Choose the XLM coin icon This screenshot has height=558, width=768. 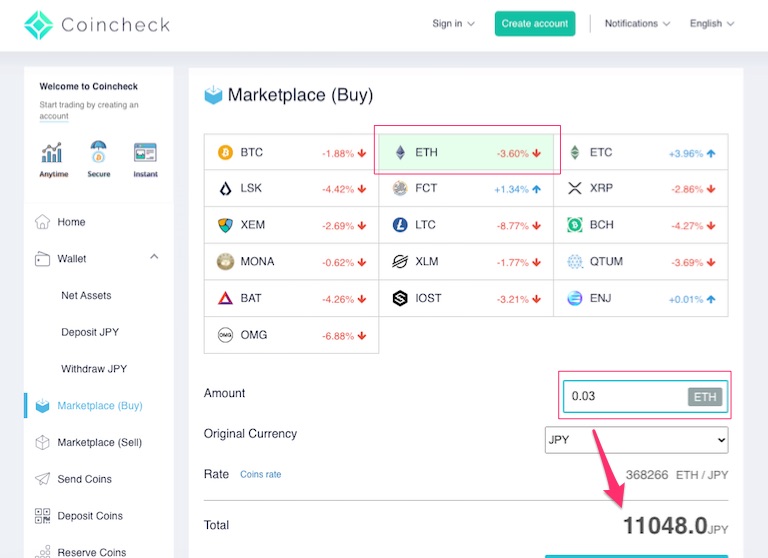[400, 262]
